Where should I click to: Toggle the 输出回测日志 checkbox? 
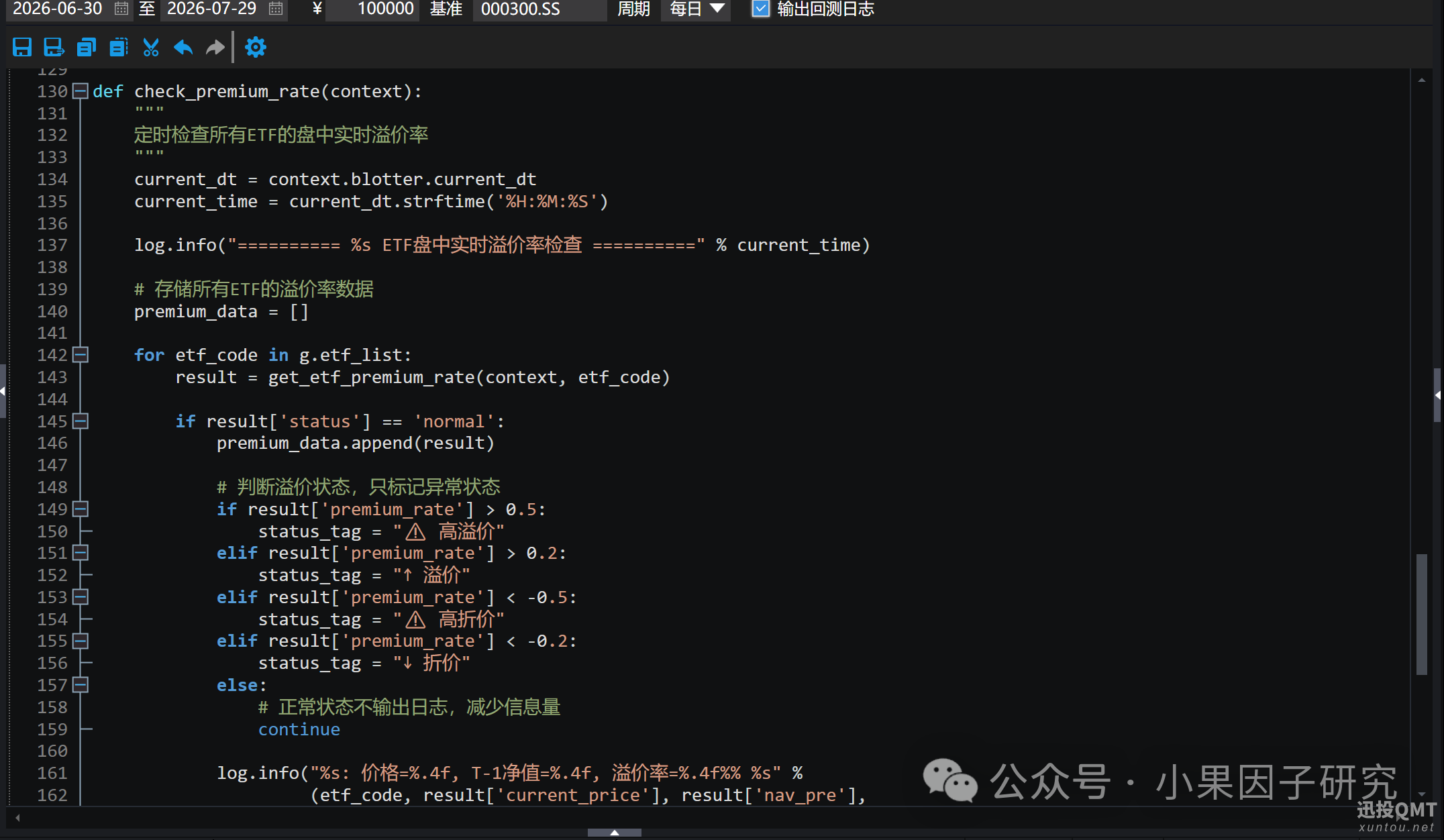(x=760, y=9)
